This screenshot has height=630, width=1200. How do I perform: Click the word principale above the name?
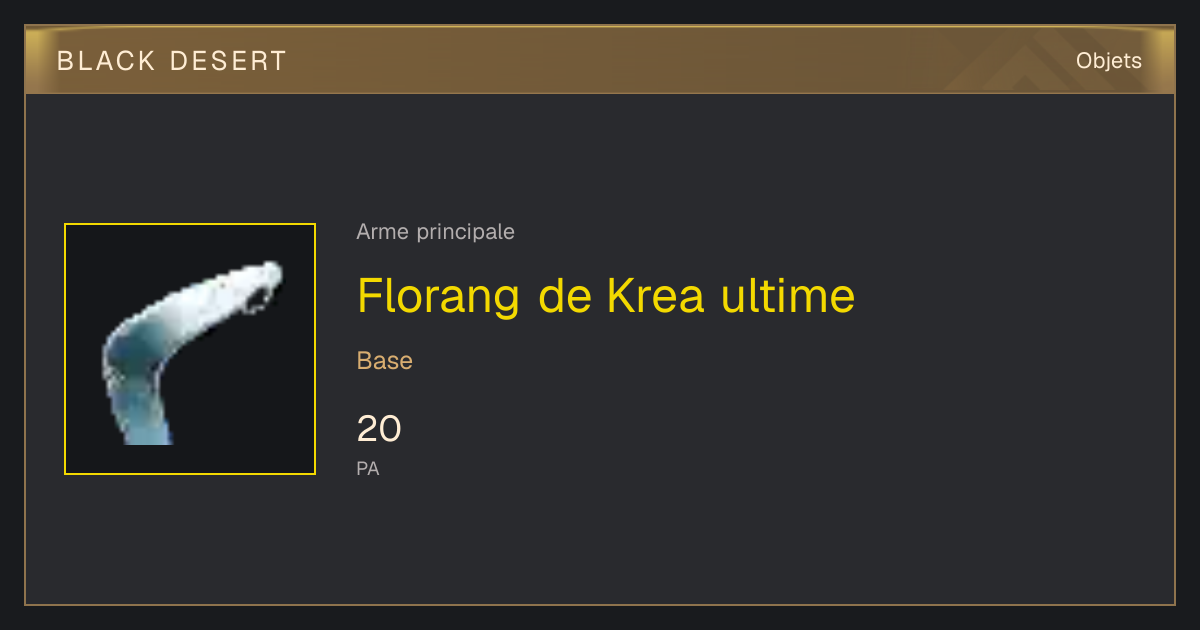(466, 233)
